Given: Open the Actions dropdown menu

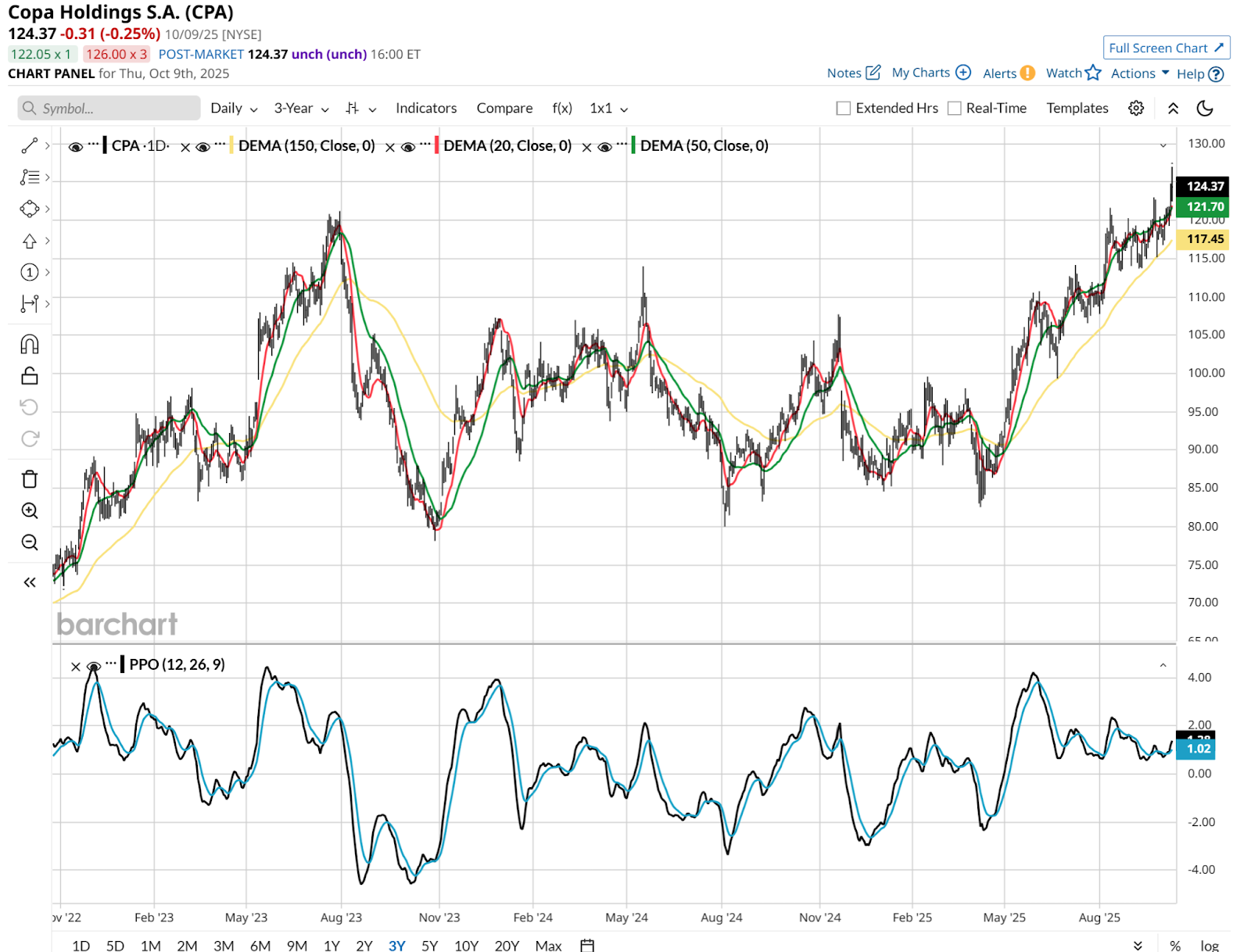Looking at the screenshot, I should tap(1139, 73).
